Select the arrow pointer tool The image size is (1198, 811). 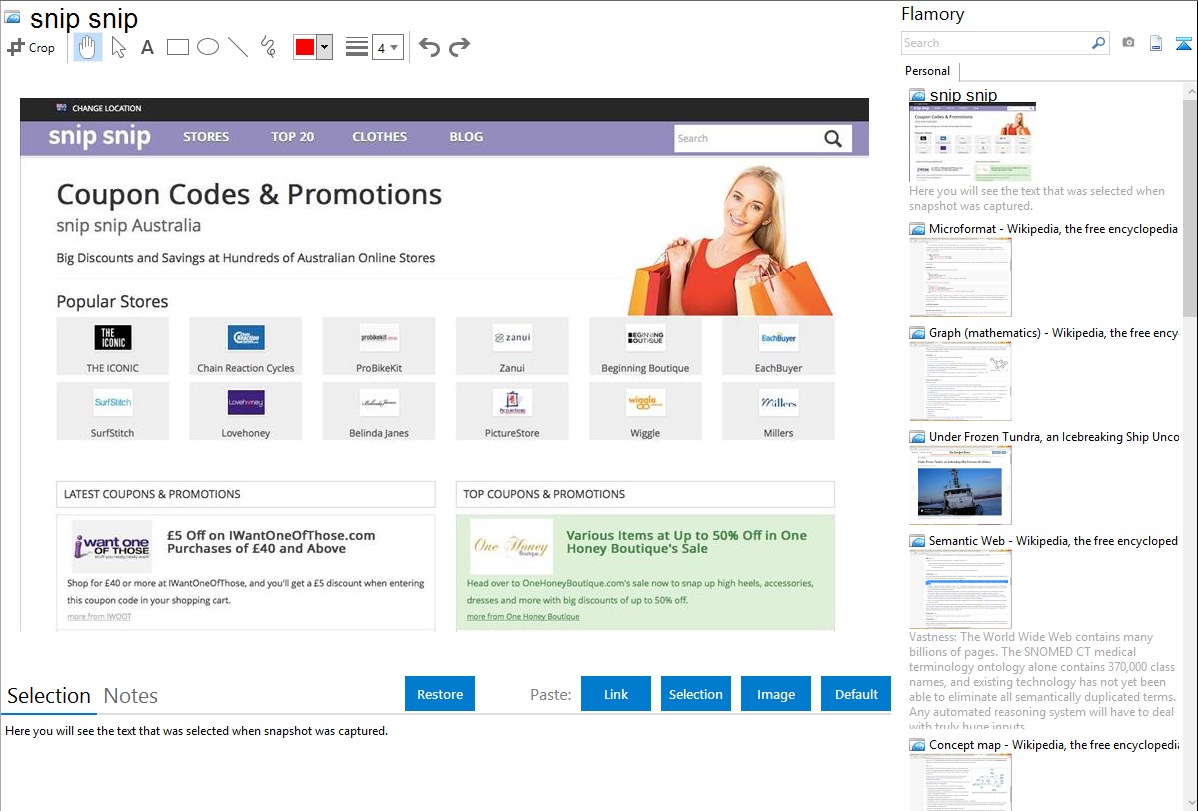click(x=118, y=47)
